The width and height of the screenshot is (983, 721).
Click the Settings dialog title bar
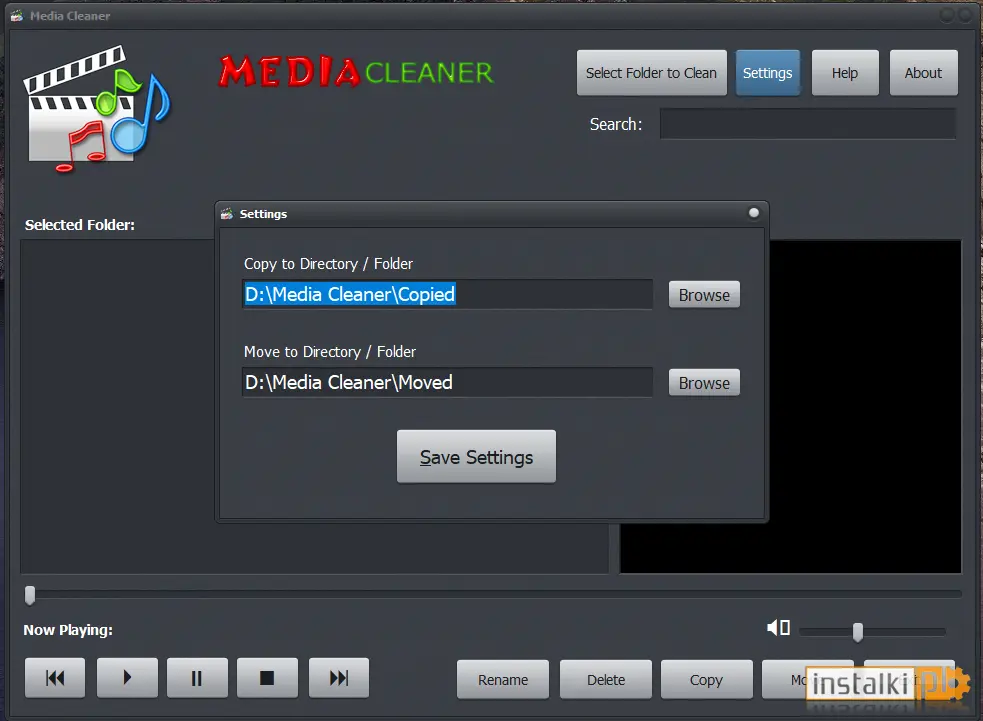[x=492, y=214]
